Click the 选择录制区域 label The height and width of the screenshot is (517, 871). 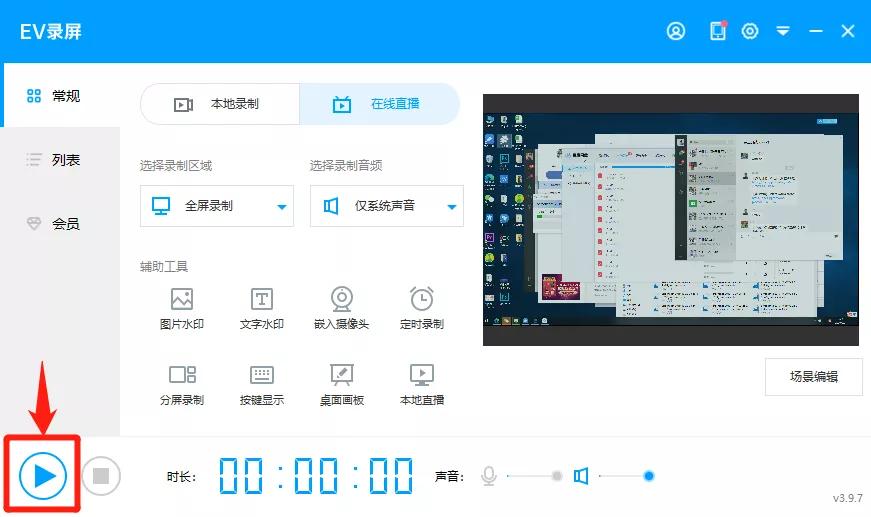click(176, 165)
